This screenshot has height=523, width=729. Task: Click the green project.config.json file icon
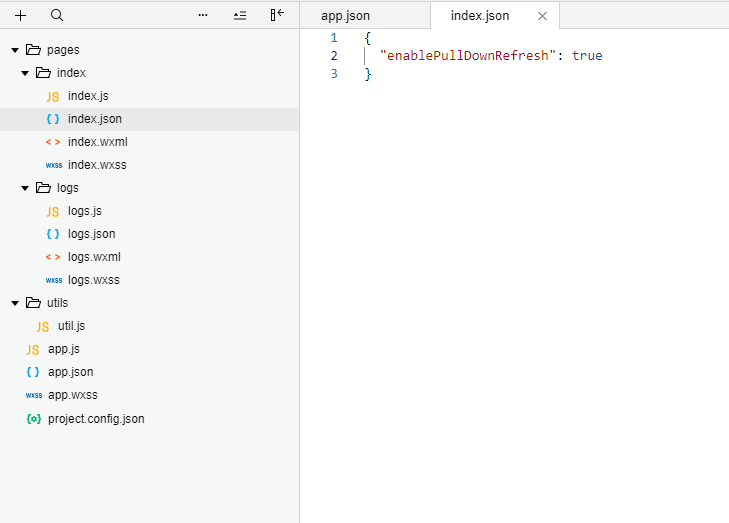(33, 419)
